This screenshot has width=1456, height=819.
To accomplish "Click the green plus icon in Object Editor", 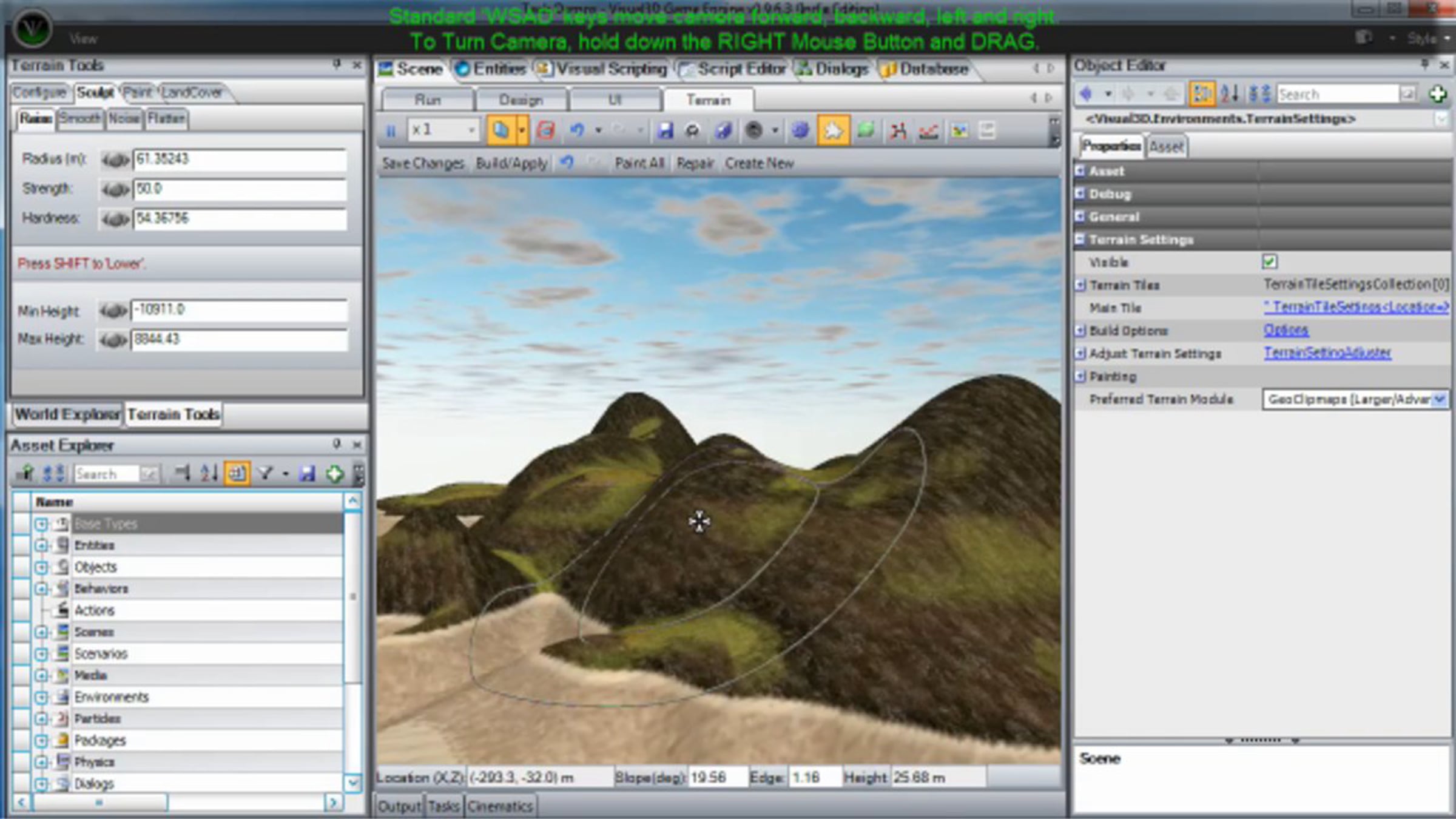I will (x=1437, y=94).
